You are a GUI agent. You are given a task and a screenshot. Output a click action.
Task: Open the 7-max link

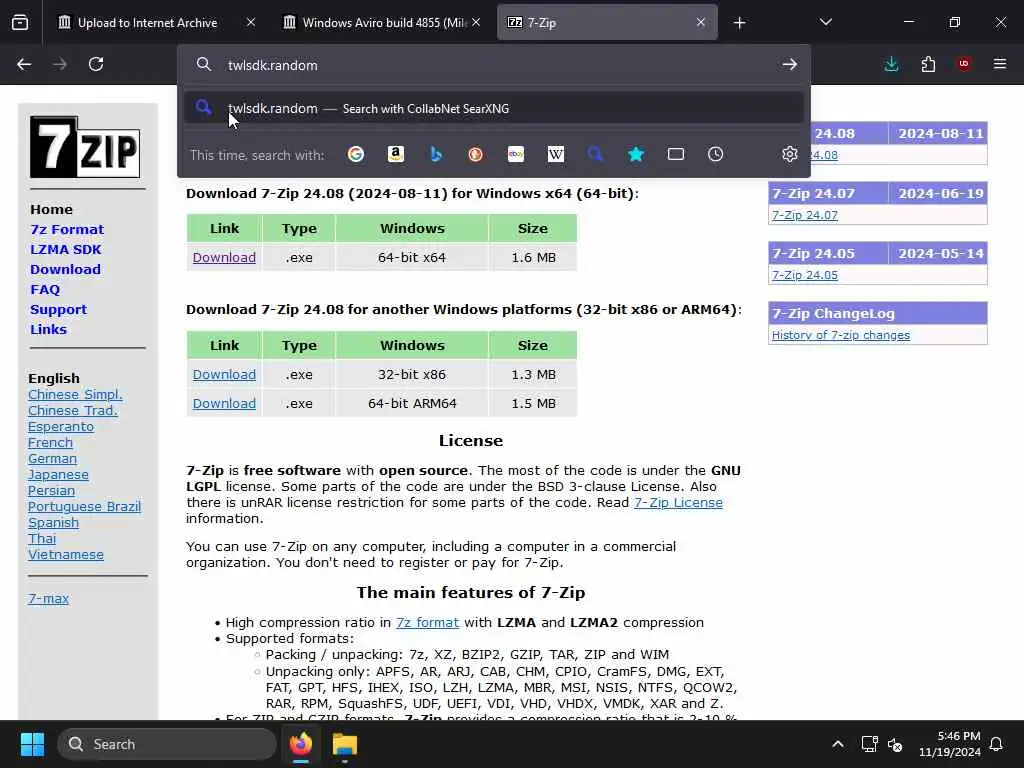(x=48, y=598)
